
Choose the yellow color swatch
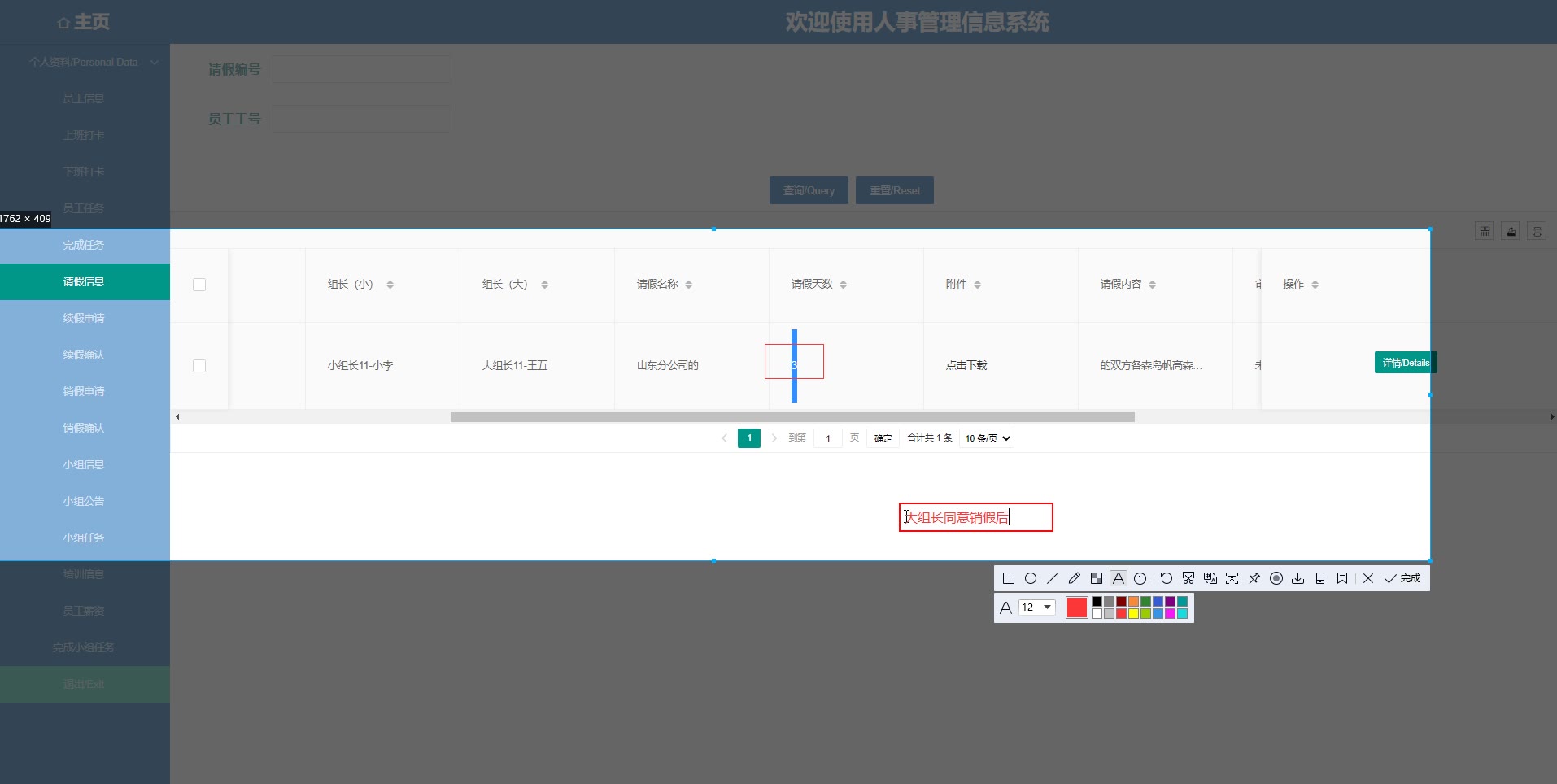pyautogui.click(x=1133, y=614)
